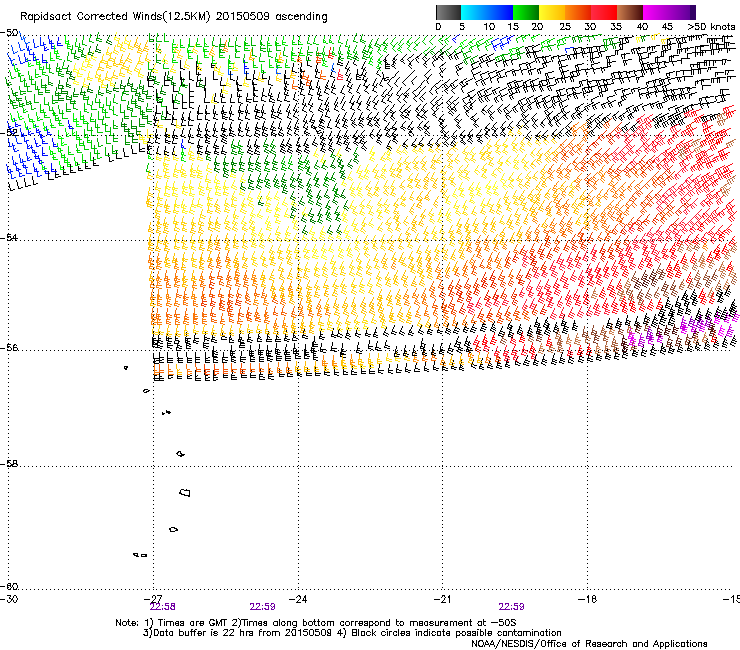Click the tiny island outline just below -56
740x650 pixels.
pyautogui.click(x=126, y=367)
